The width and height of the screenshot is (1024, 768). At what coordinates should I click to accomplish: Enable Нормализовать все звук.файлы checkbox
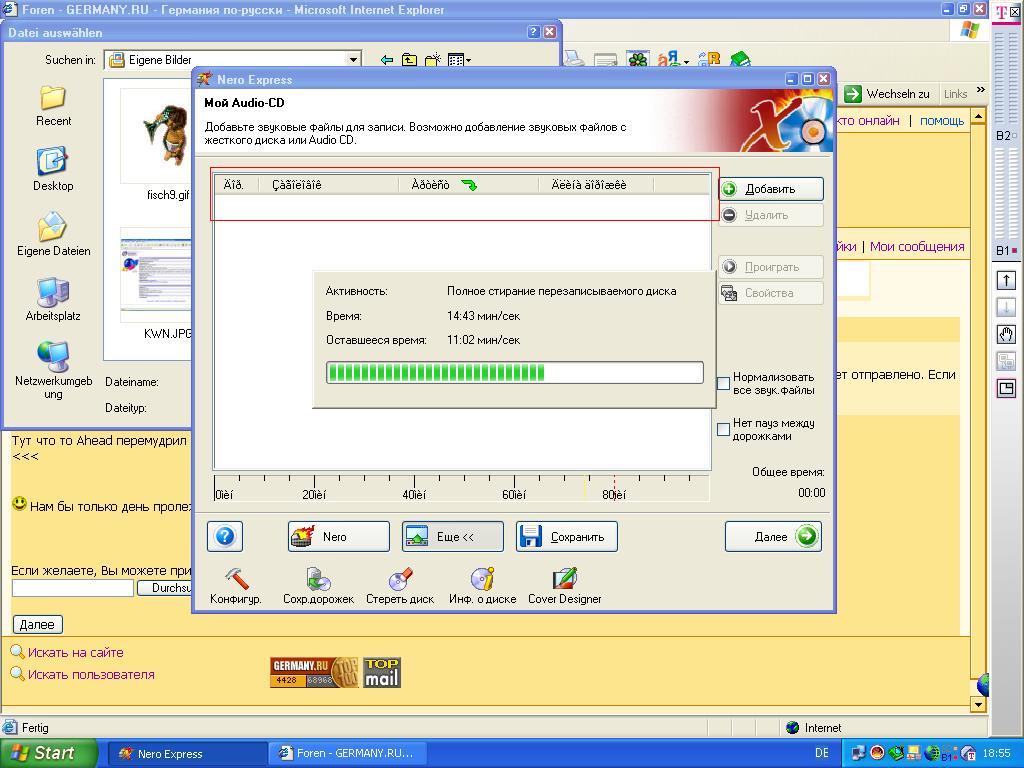tap(724, 383)
